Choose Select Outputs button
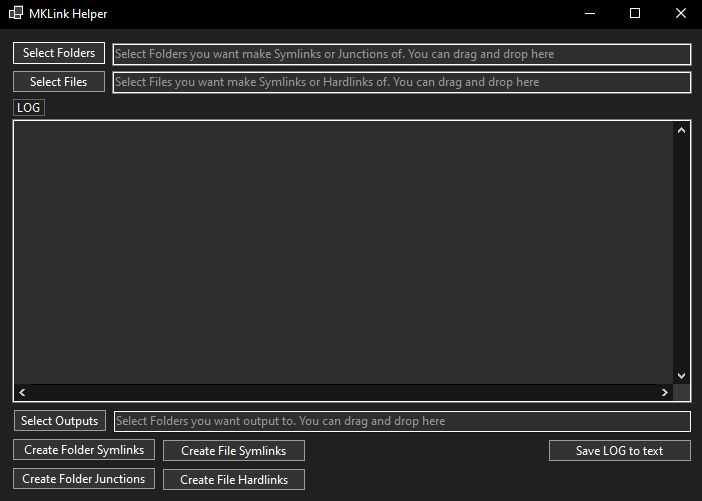This screenshot has height=501, width=702. [x=60, y=421]
